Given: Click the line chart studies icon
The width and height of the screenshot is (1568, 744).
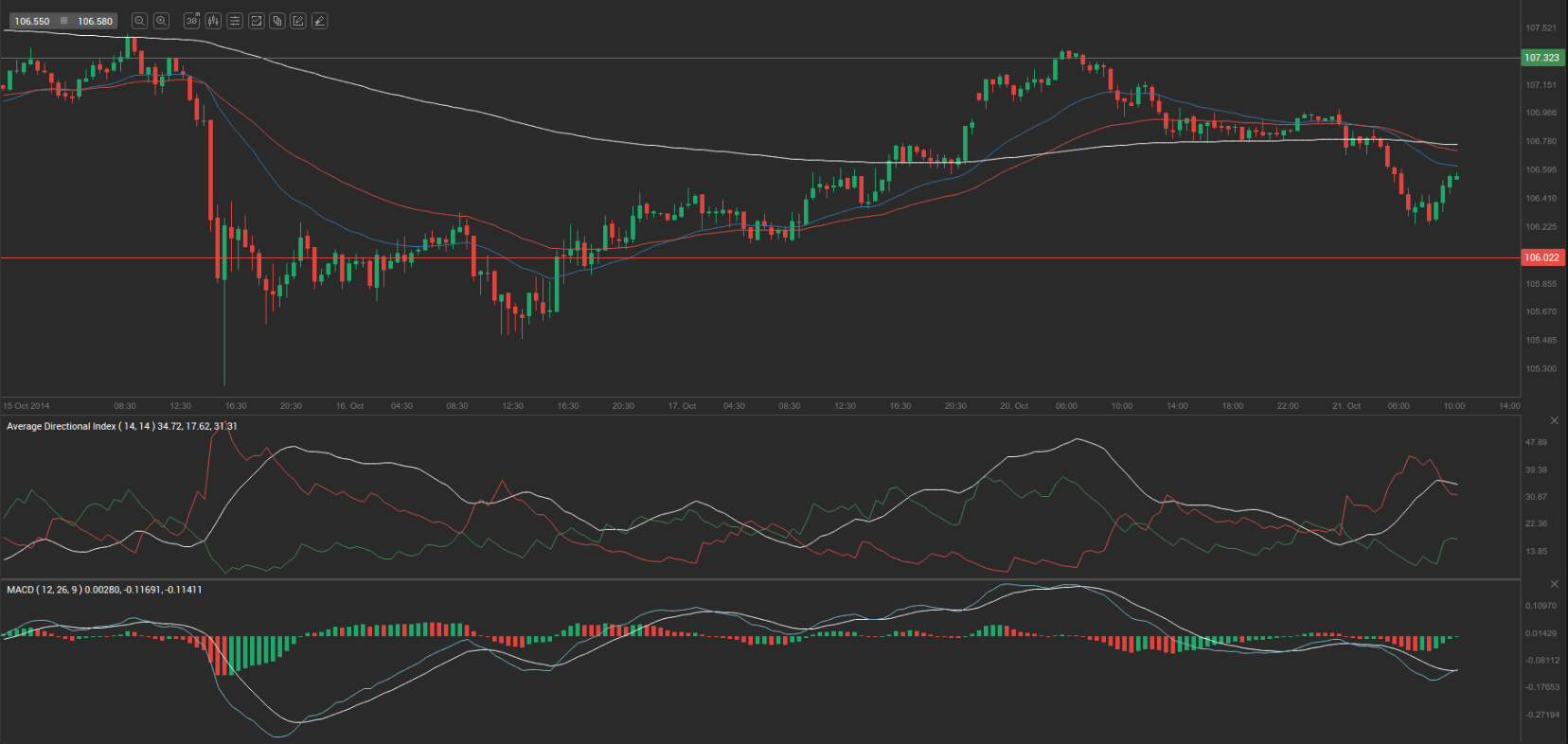Looking at the screenshot, I should [256, 21].
